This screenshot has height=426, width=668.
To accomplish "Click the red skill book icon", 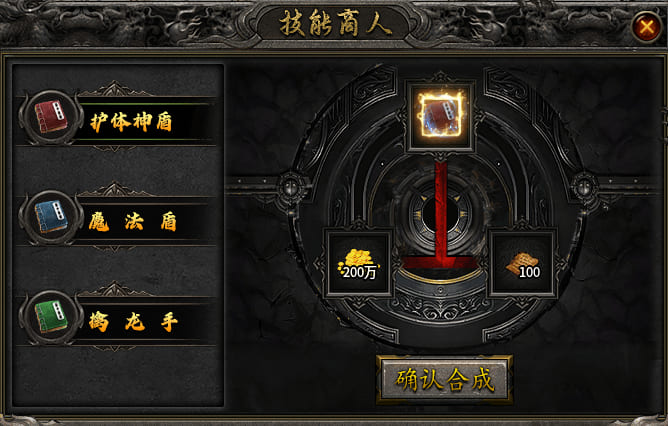I will (x=51, y=117).
